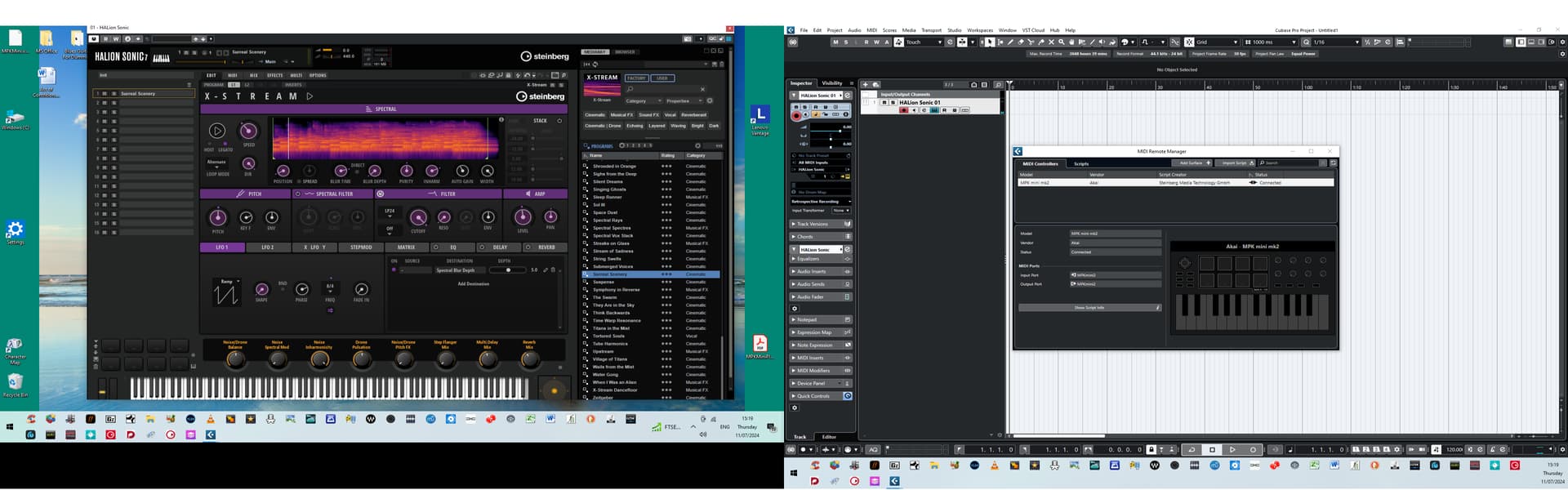Click the Import Script button
1568x490 pixels.
[1236, 163]
